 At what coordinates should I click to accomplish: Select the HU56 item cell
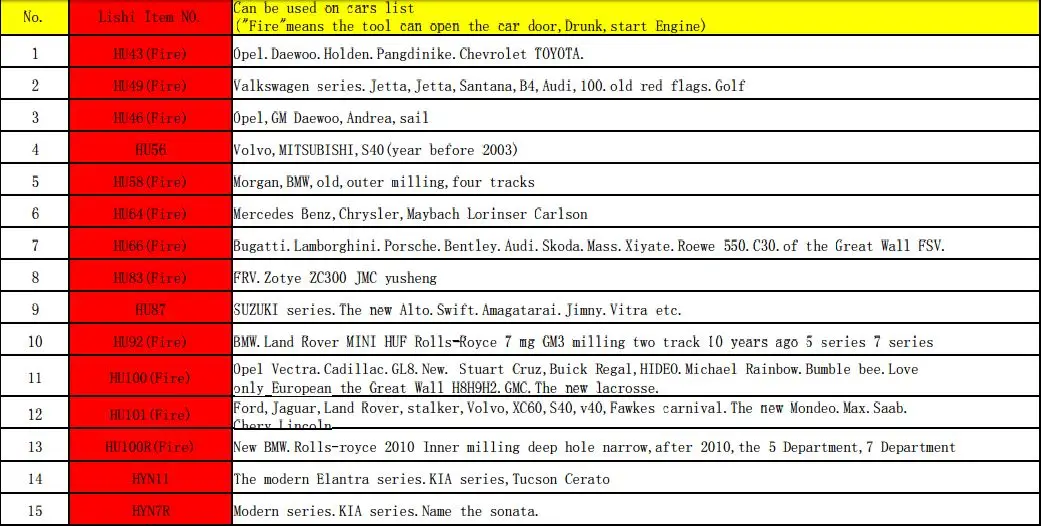click(150, 147)
